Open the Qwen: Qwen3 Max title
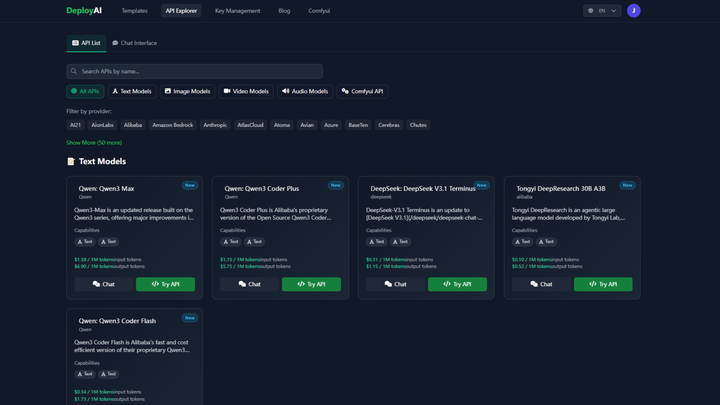The image size is (720, 405). (x=106, y=189)
